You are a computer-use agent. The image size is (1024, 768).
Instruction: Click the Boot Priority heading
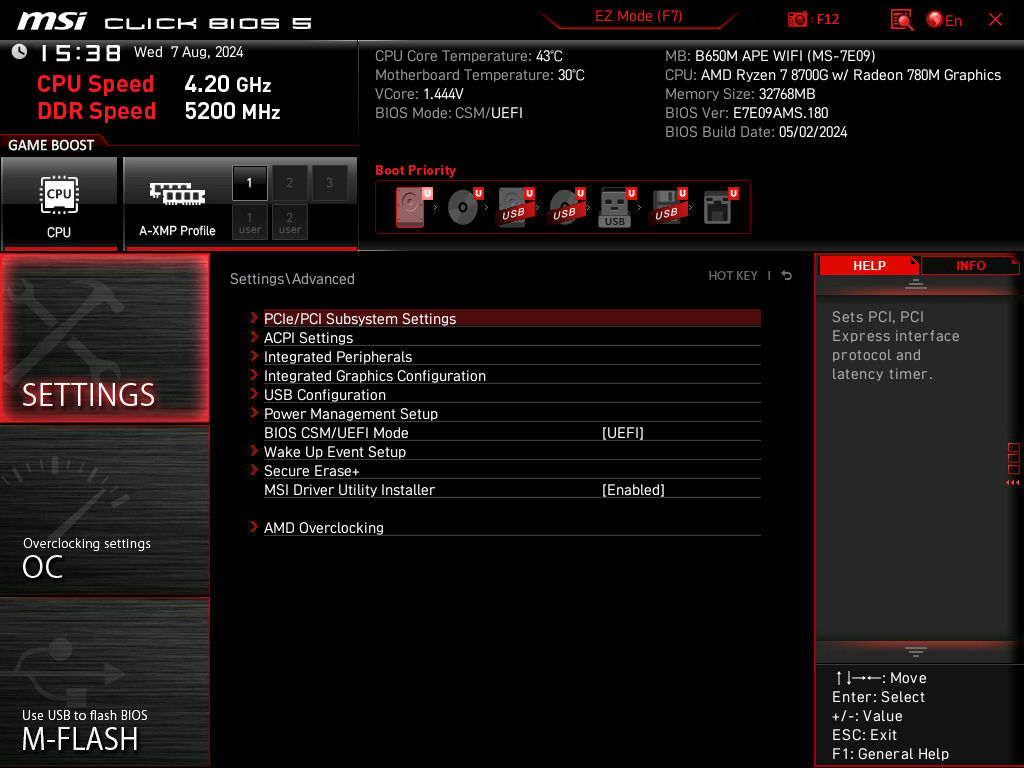coord(415,170)
